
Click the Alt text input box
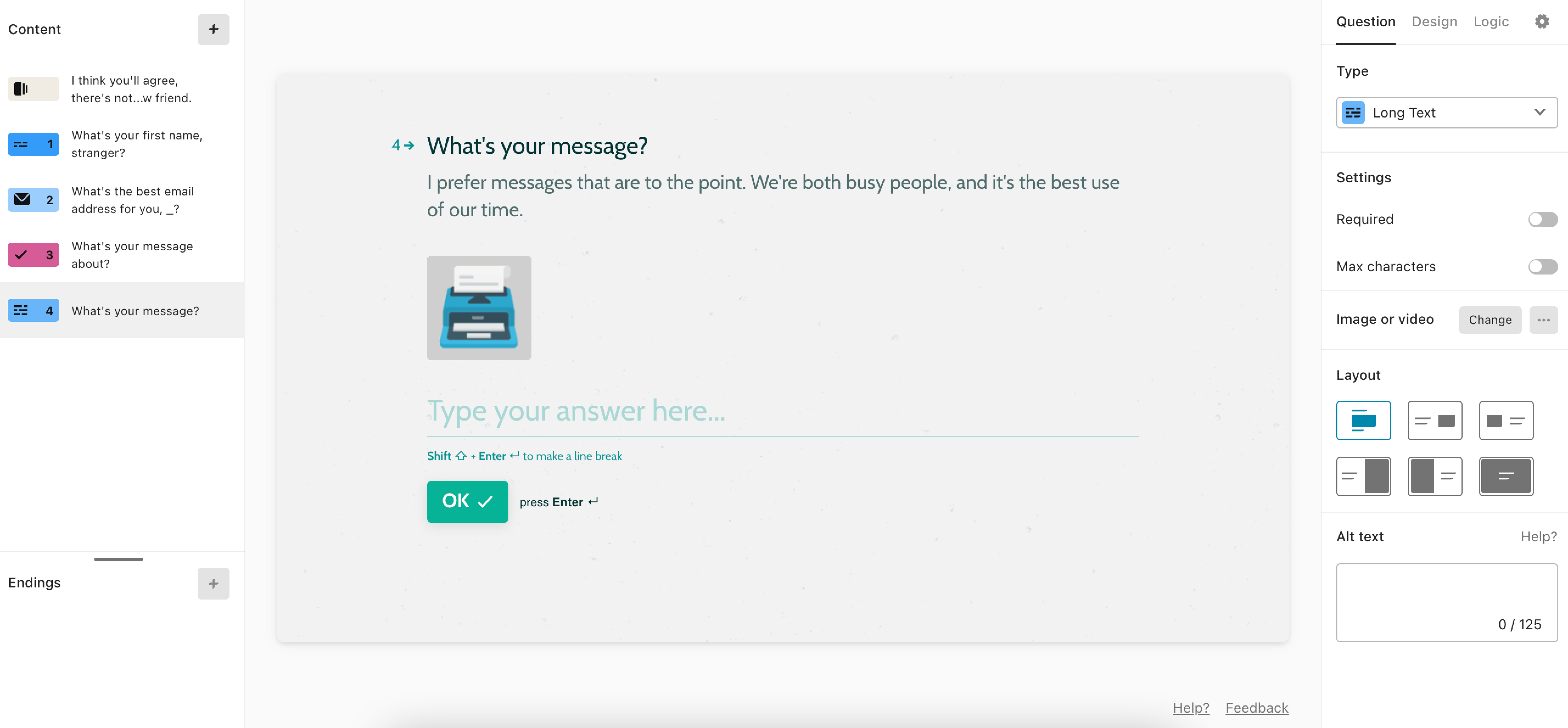[x=1446, y=602]
